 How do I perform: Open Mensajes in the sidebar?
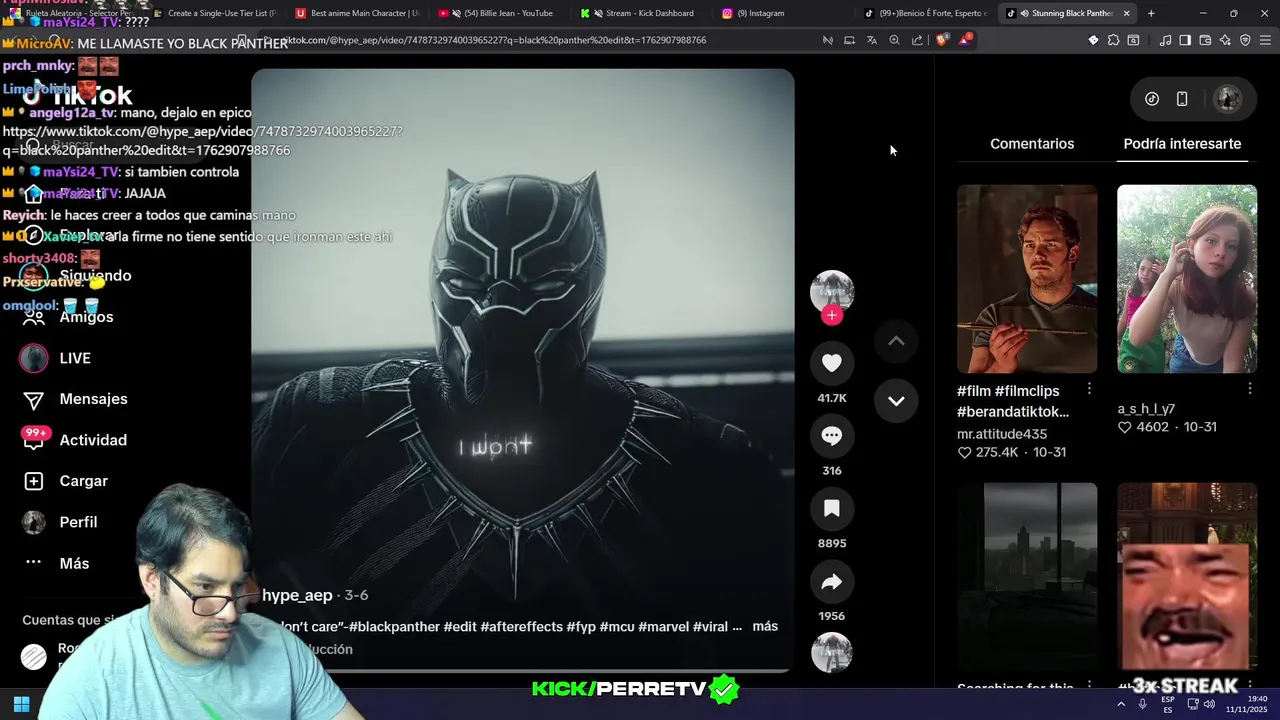[75, 399]
